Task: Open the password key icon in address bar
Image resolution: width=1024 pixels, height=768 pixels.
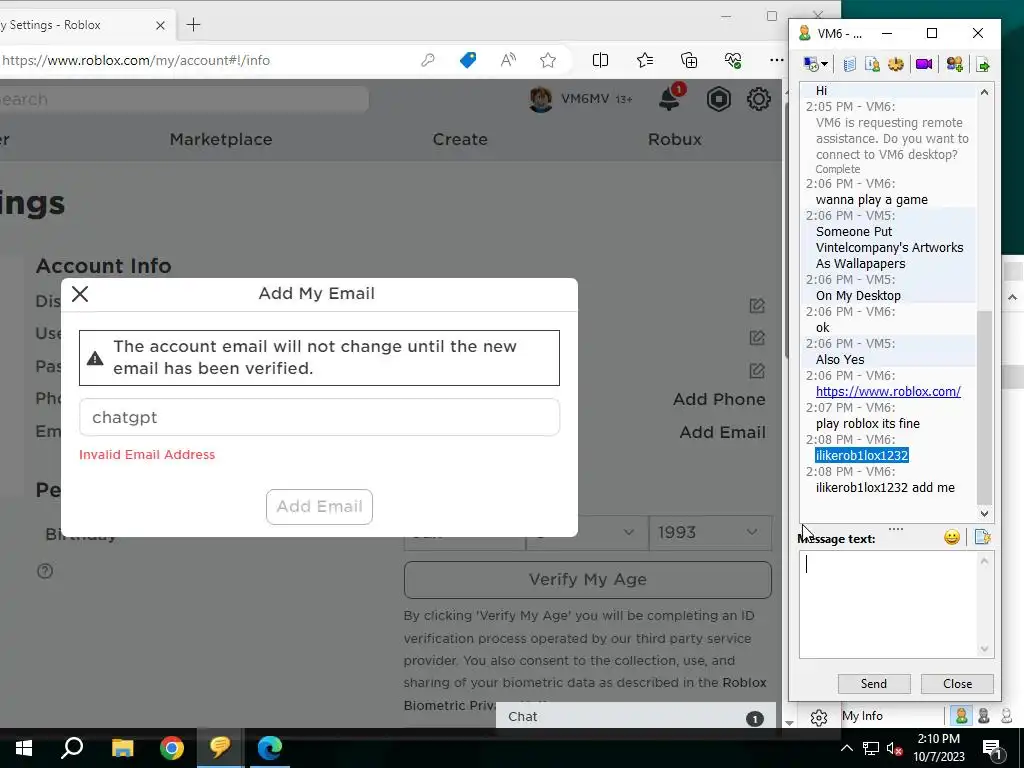Action: point(428,61)
